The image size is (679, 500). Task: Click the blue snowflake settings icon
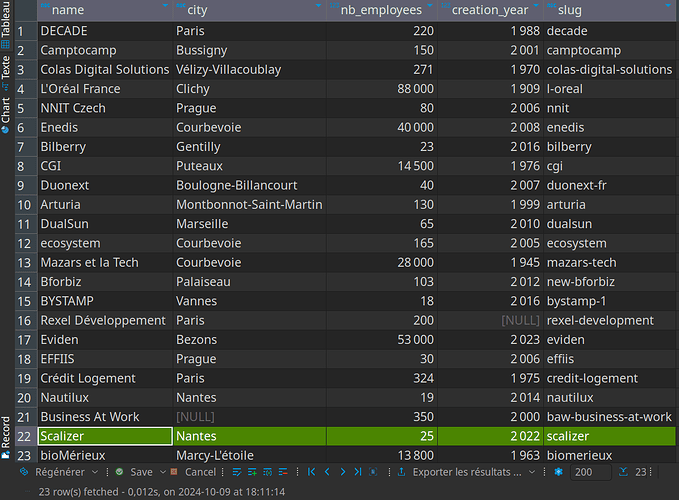[x=559, y=472]
